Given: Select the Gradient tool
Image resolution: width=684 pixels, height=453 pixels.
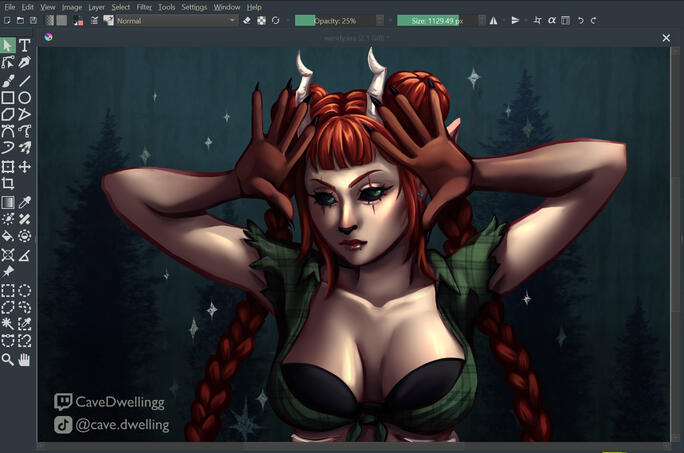Looking at the screenshot, I should pos(7,202).
